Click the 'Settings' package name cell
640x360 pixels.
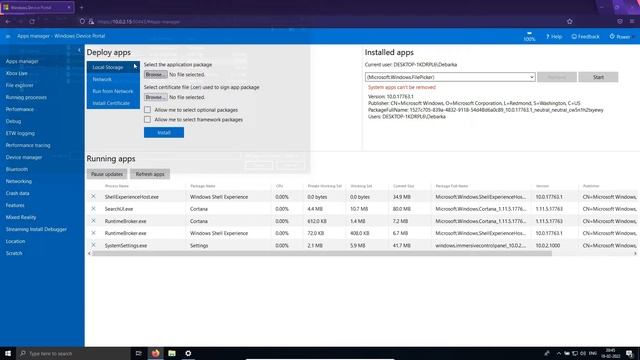pyautogui.click(x=199, y=246)
